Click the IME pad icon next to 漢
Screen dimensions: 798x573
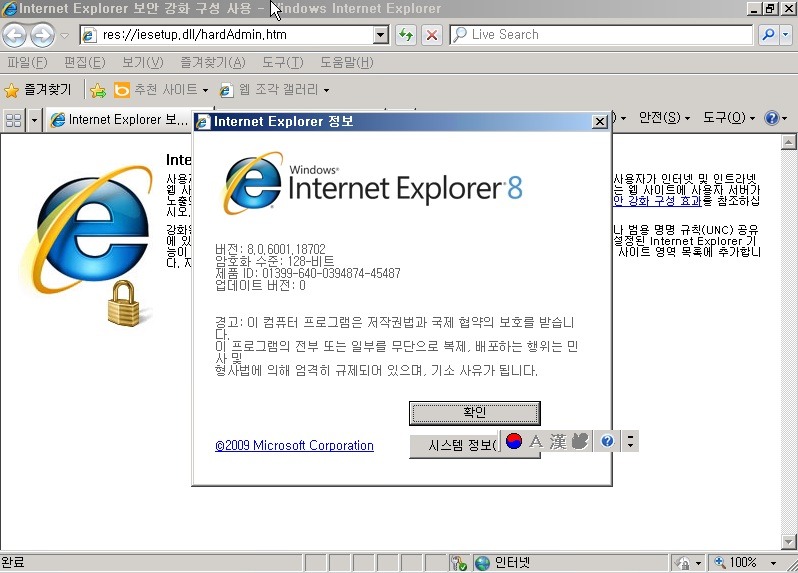pyautogui.click(x=580, y=441)
